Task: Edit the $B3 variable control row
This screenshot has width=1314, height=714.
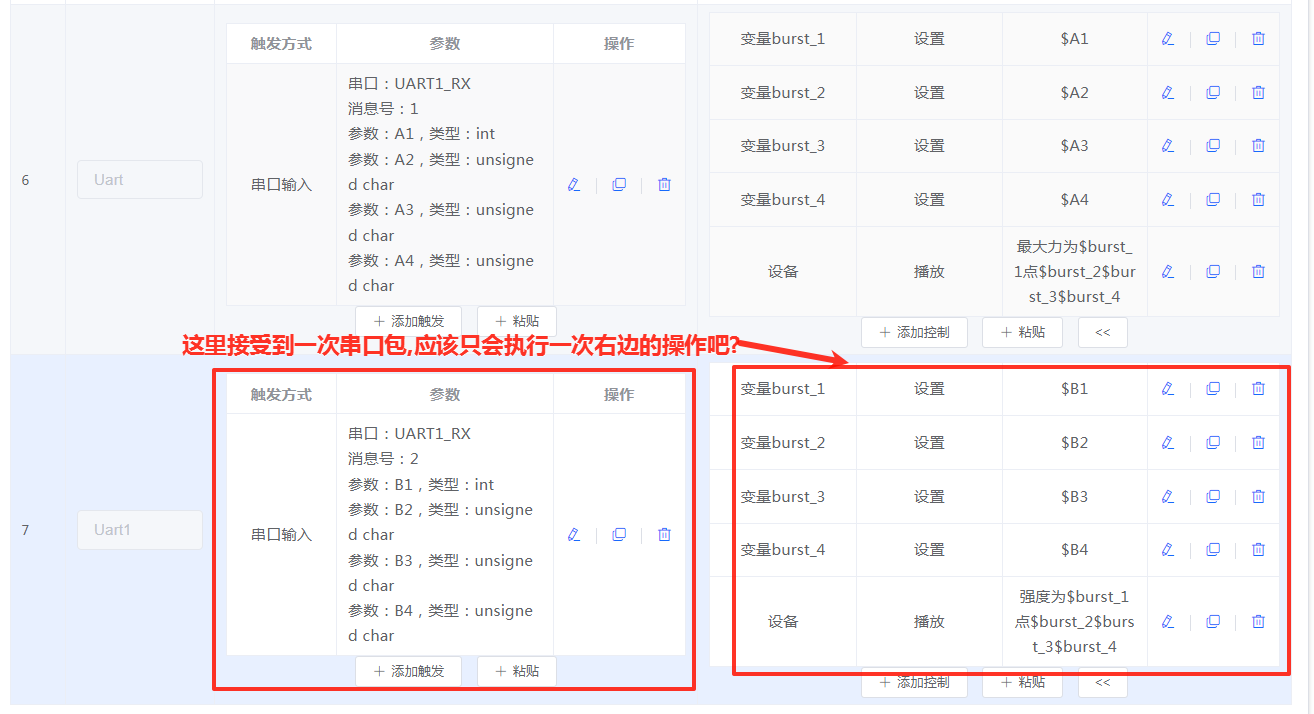Action: pyautogui.click(x=1168, y=496)
